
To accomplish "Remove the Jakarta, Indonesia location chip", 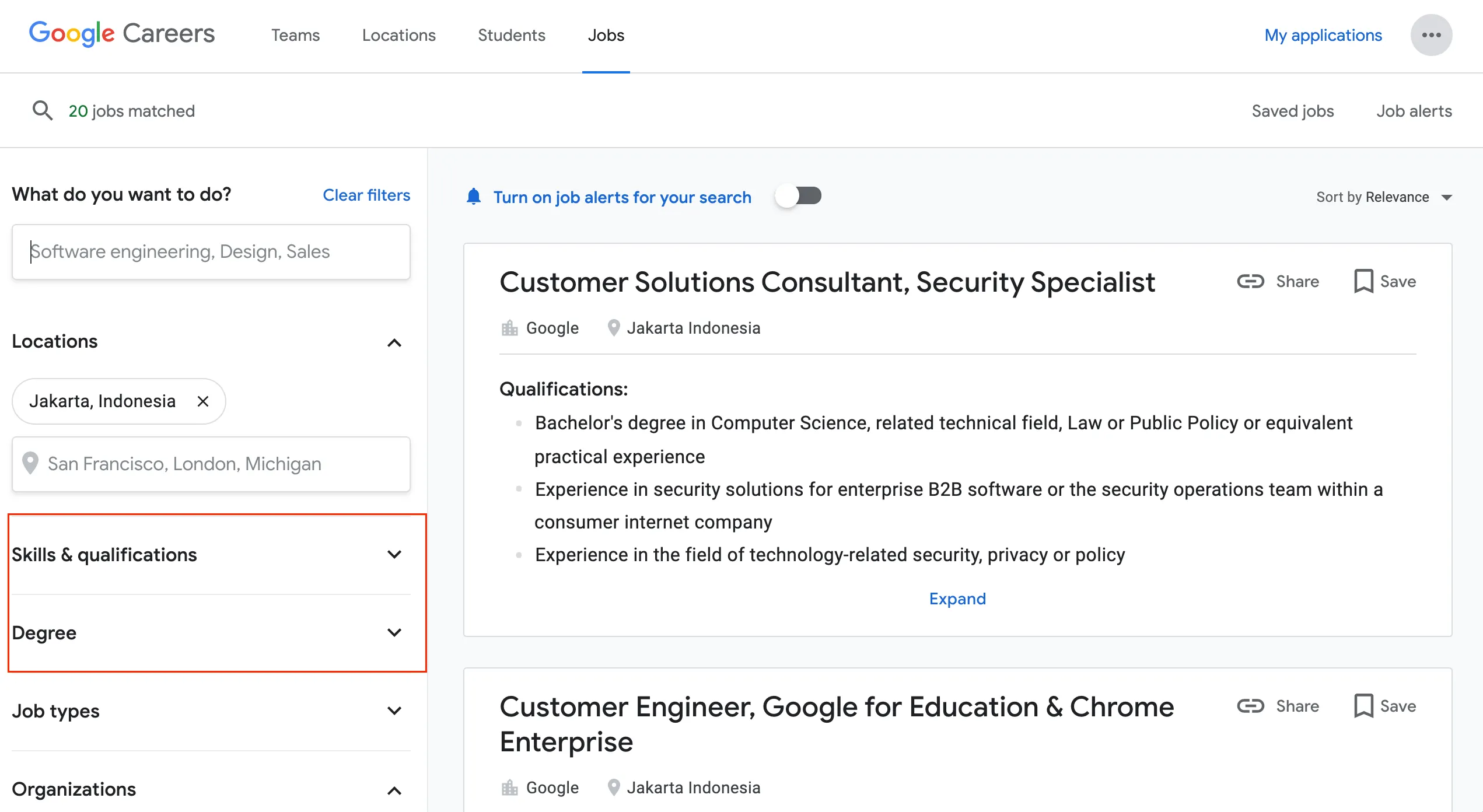I will (203, 401).
